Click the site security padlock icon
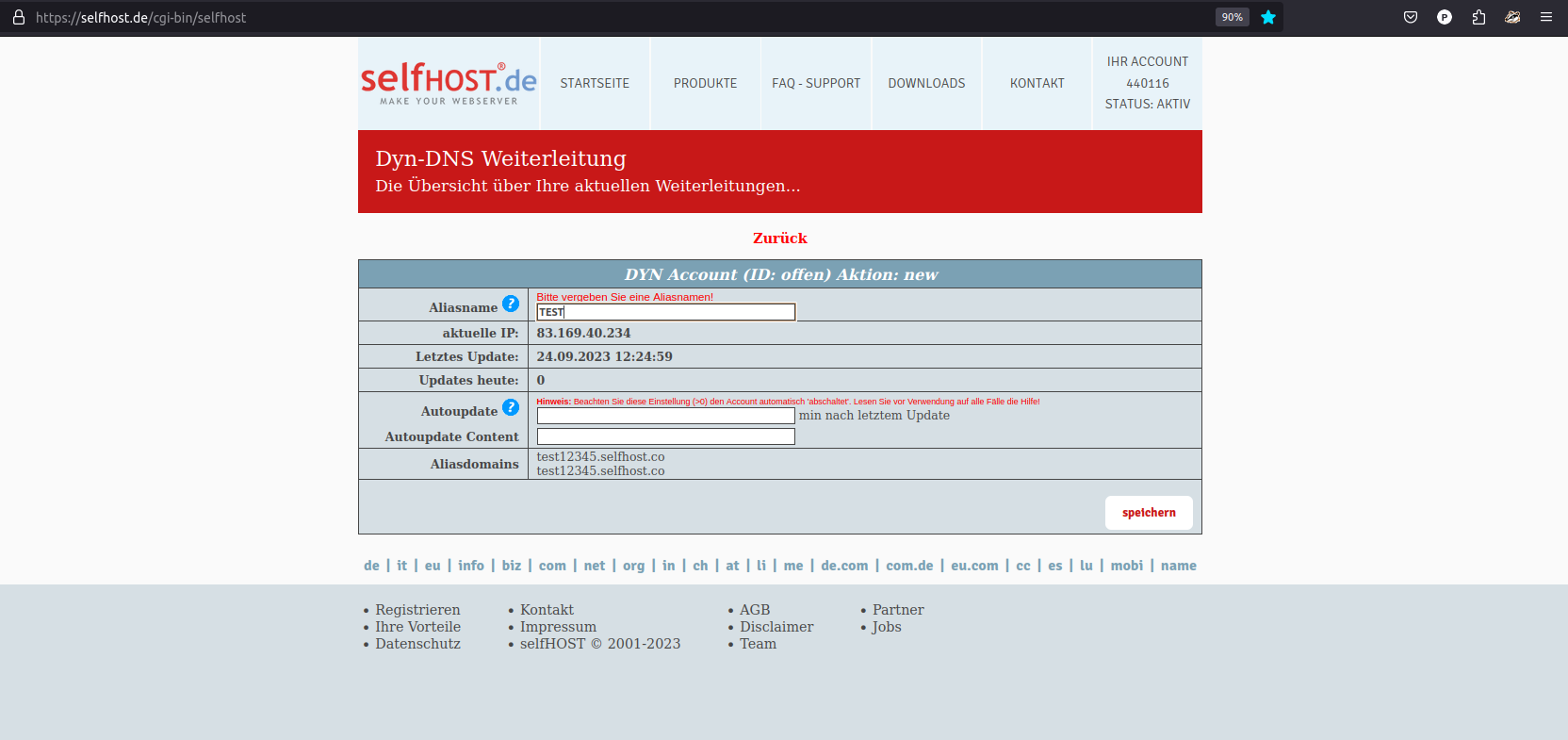The image size is (1568, 740). pyautogui.click(x=18, y=17)
